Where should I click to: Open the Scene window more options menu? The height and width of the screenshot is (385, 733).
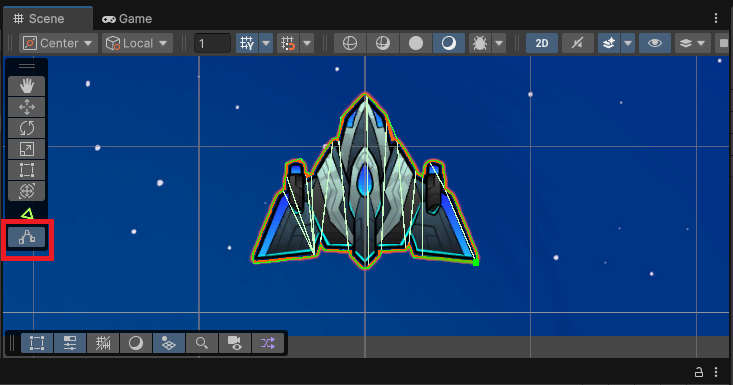pos(716,18)
